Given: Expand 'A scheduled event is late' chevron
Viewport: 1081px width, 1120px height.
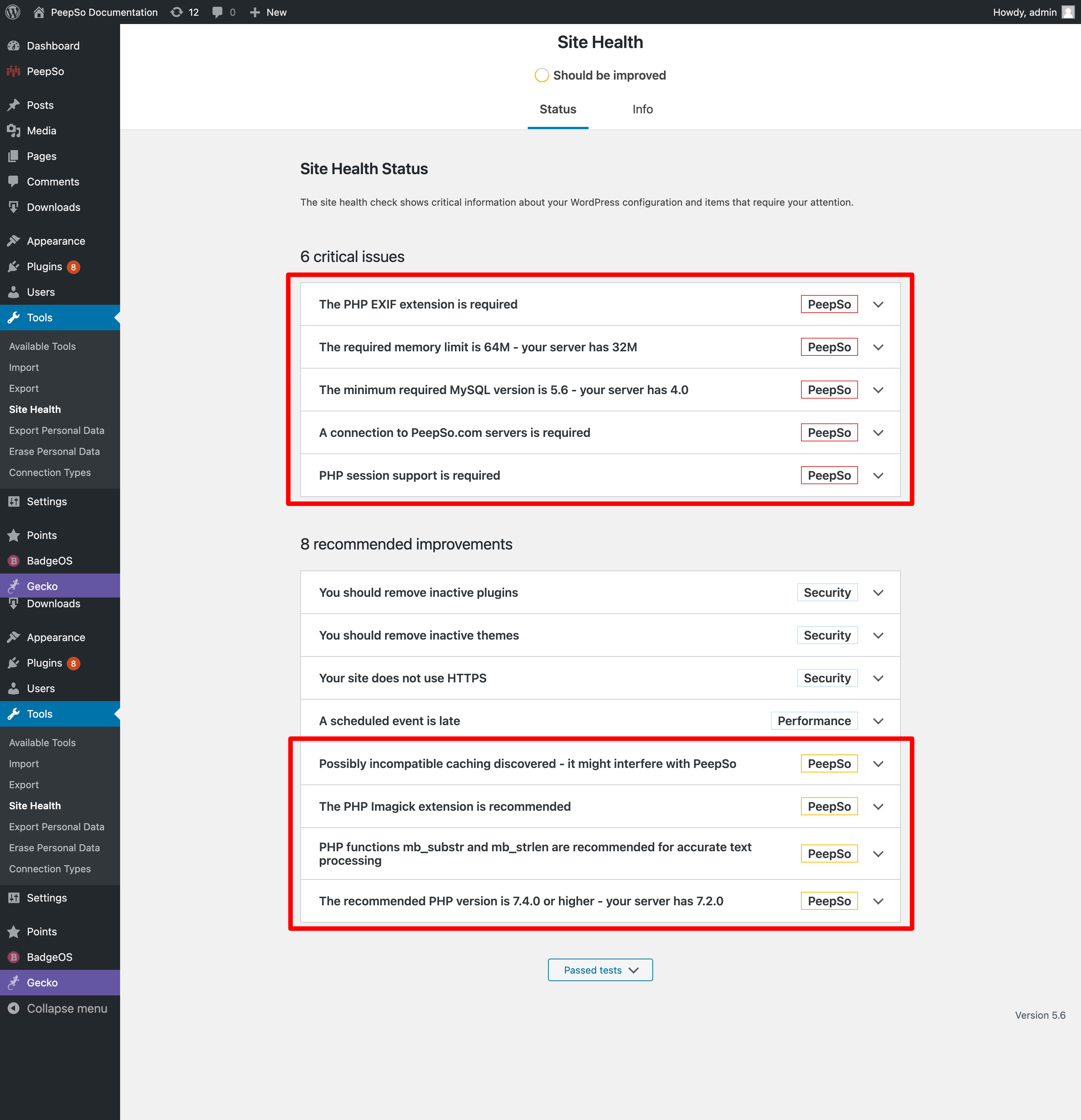Looking at the screenshot, I should coord(878,721).
